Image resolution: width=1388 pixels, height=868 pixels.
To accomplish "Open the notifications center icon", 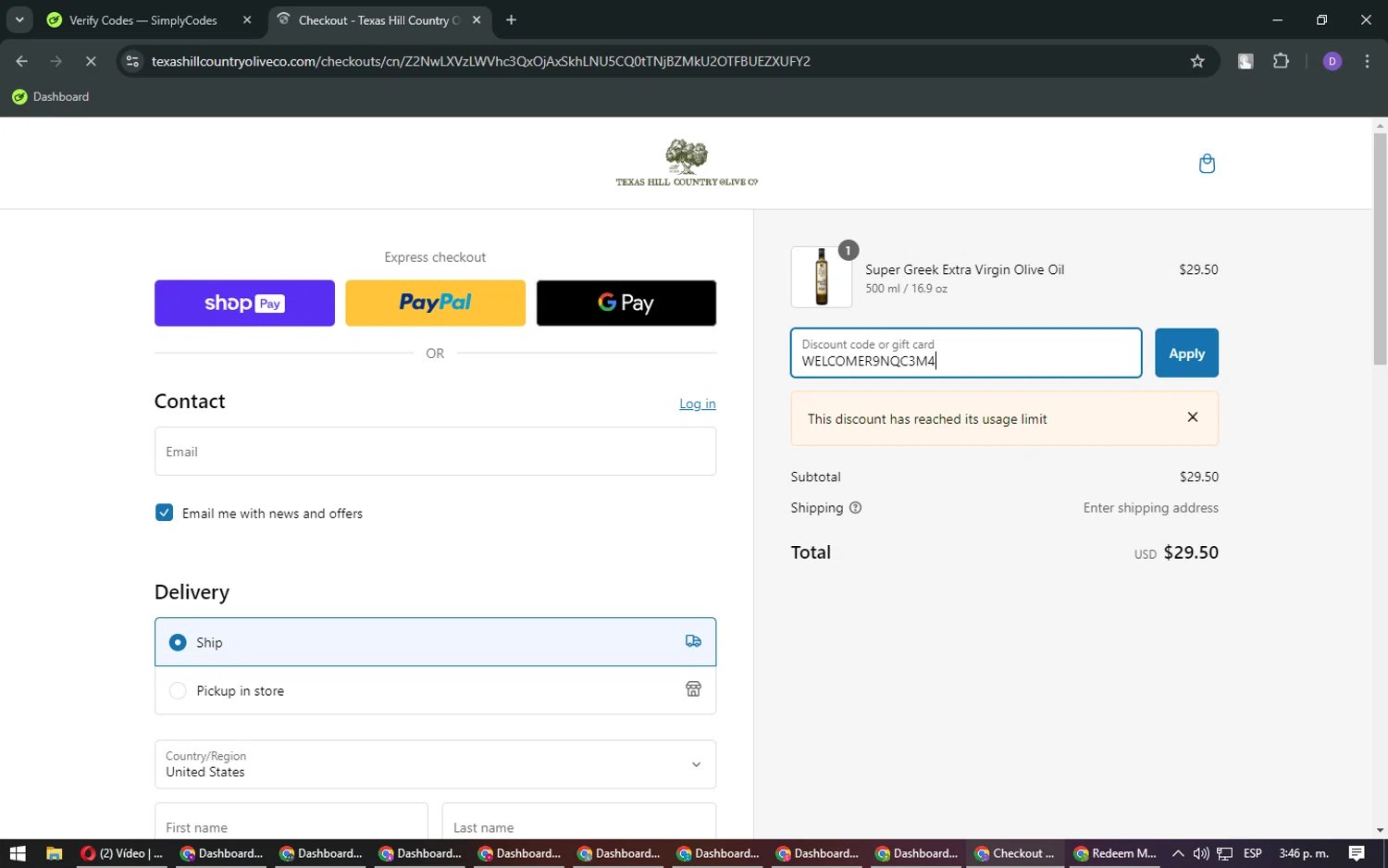I will click(x=1357, y=853).
